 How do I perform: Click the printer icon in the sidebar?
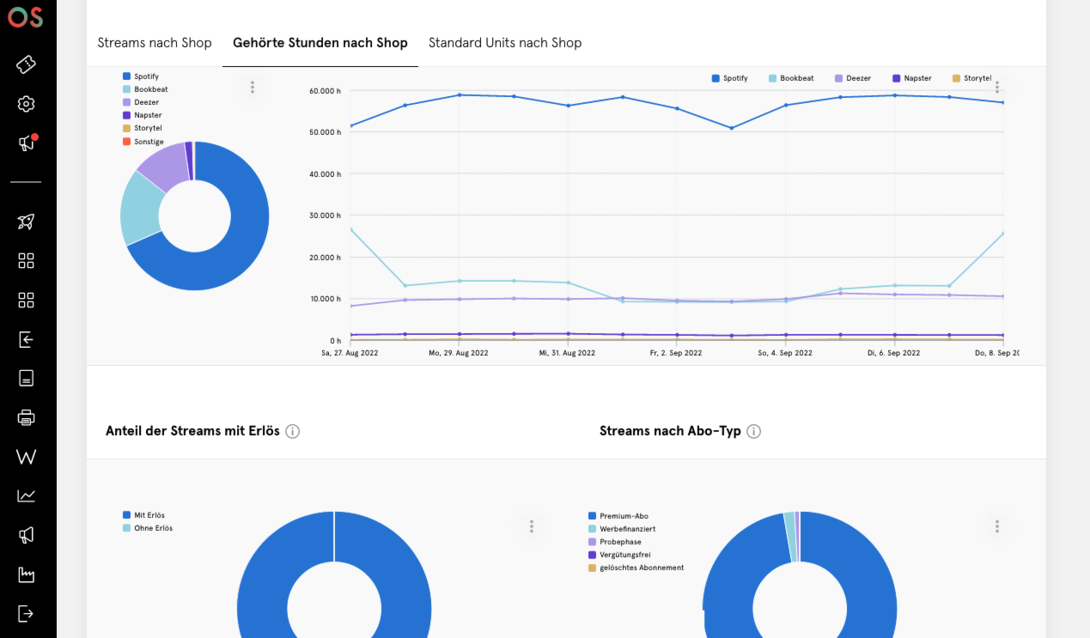coord(26,418)
